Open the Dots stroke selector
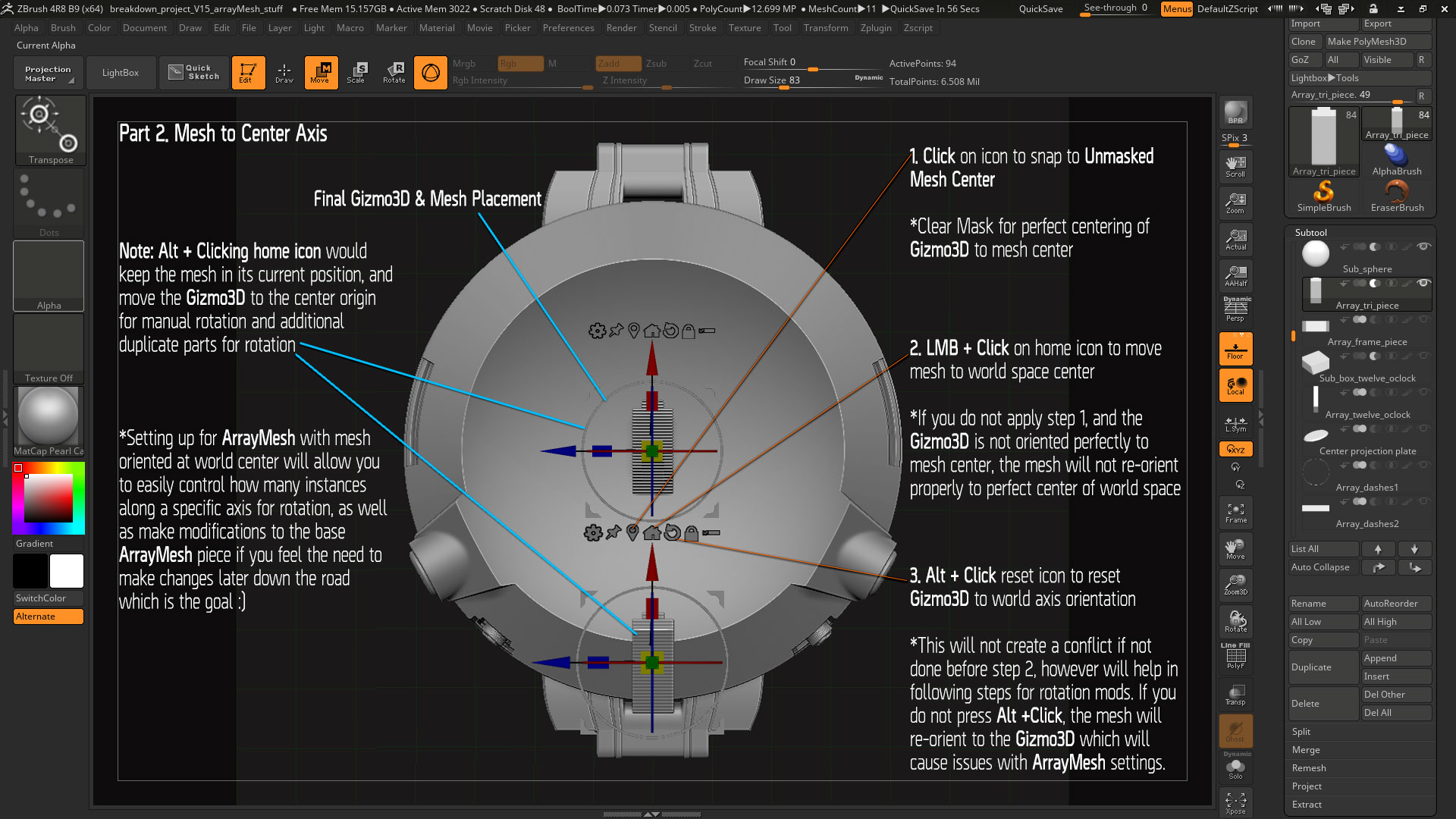 (x=49, y=202)
